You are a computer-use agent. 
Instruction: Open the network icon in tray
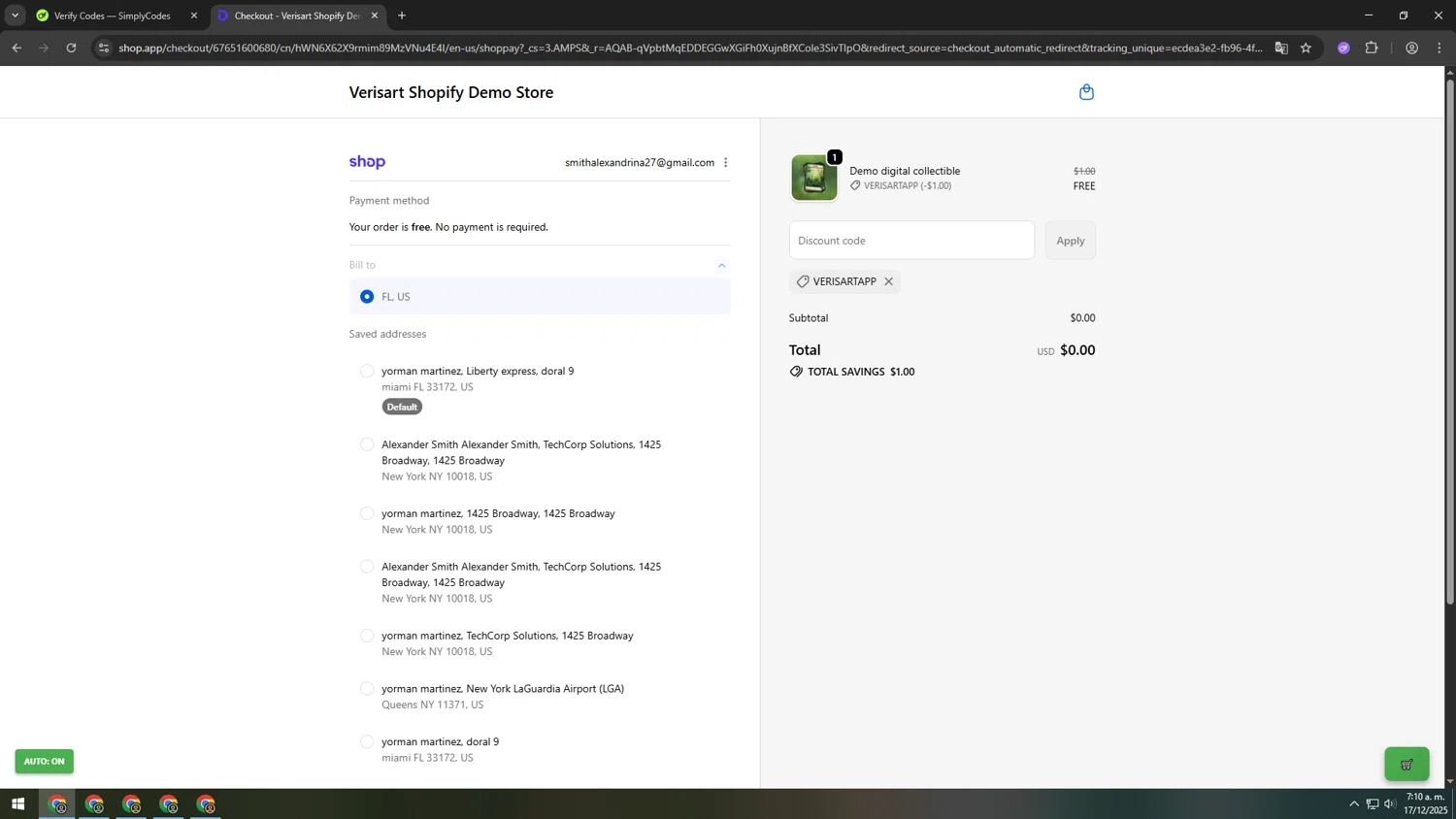coord(1373,803)
